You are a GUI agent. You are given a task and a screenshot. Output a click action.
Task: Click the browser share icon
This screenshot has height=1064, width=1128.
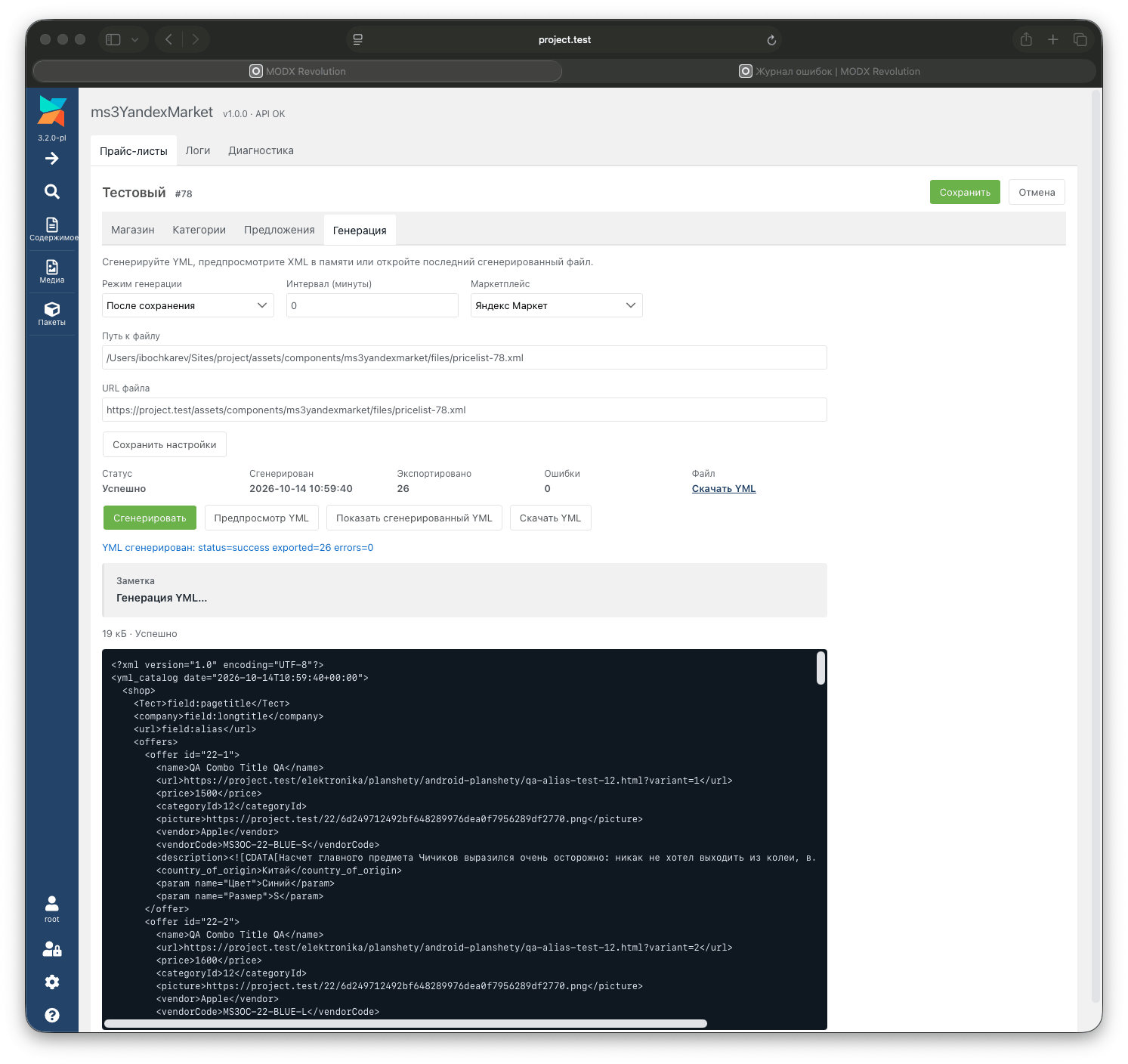click(x=1026, y=39)
